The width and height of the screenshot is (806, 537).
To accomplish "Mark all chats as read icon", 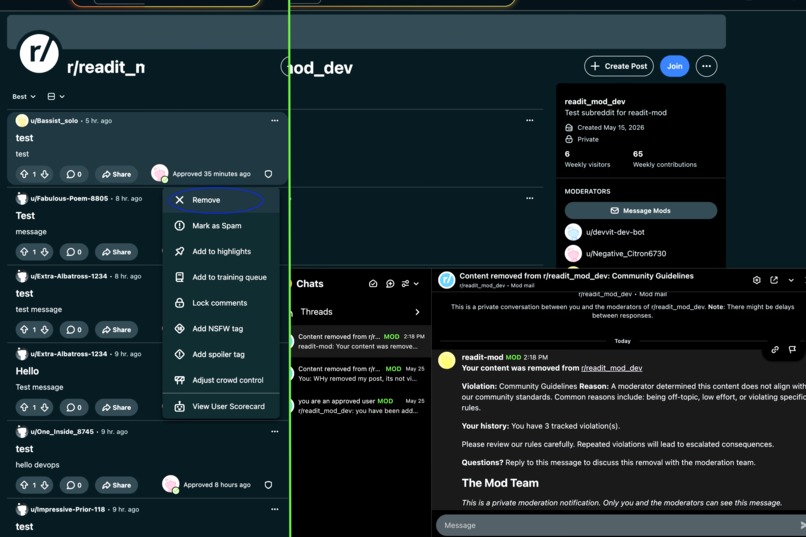I will [373, 284].
